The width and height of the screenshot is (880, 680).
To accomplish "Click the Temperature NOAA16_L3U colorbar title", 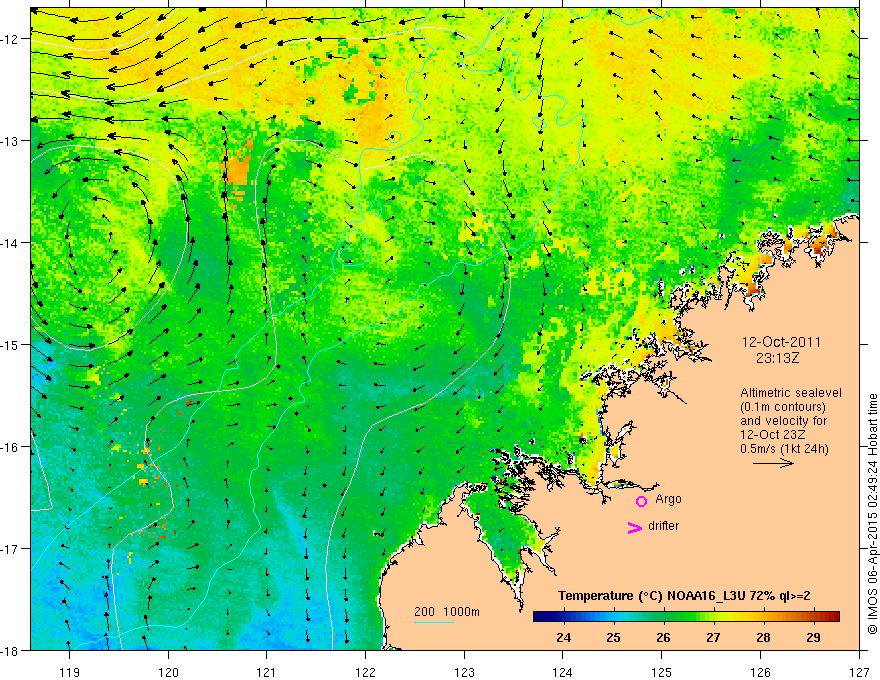I will 684,596.
